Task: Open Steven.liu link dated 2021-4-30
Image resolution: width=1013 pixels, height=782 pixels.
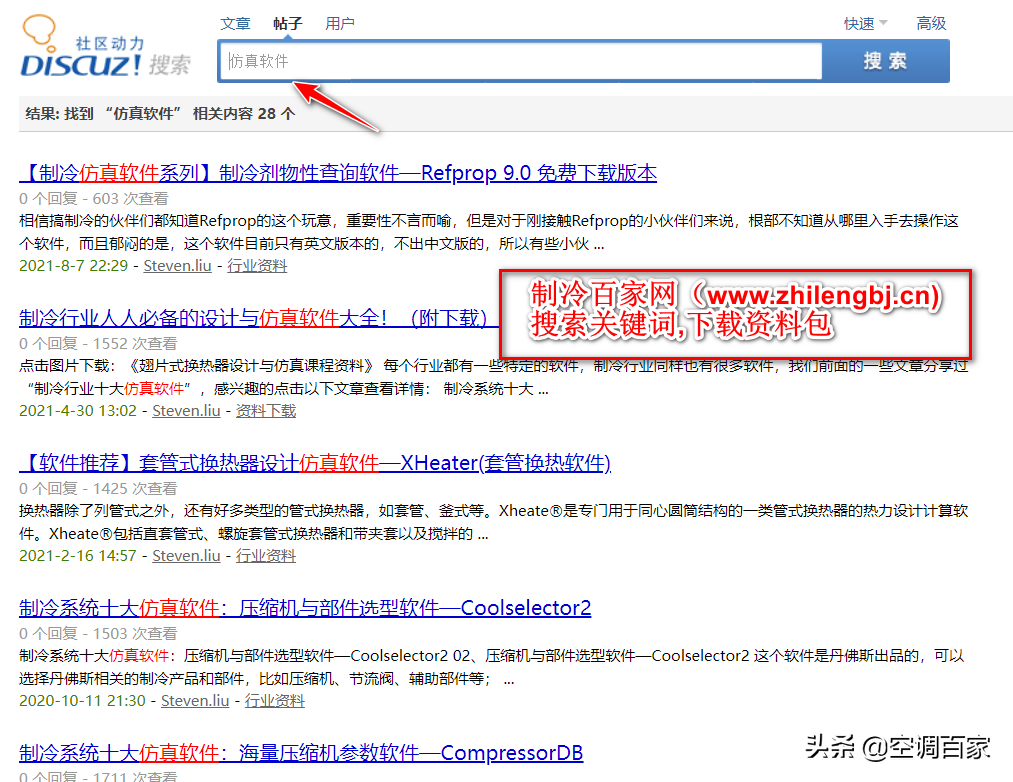Action: click(x=186, y=410)
